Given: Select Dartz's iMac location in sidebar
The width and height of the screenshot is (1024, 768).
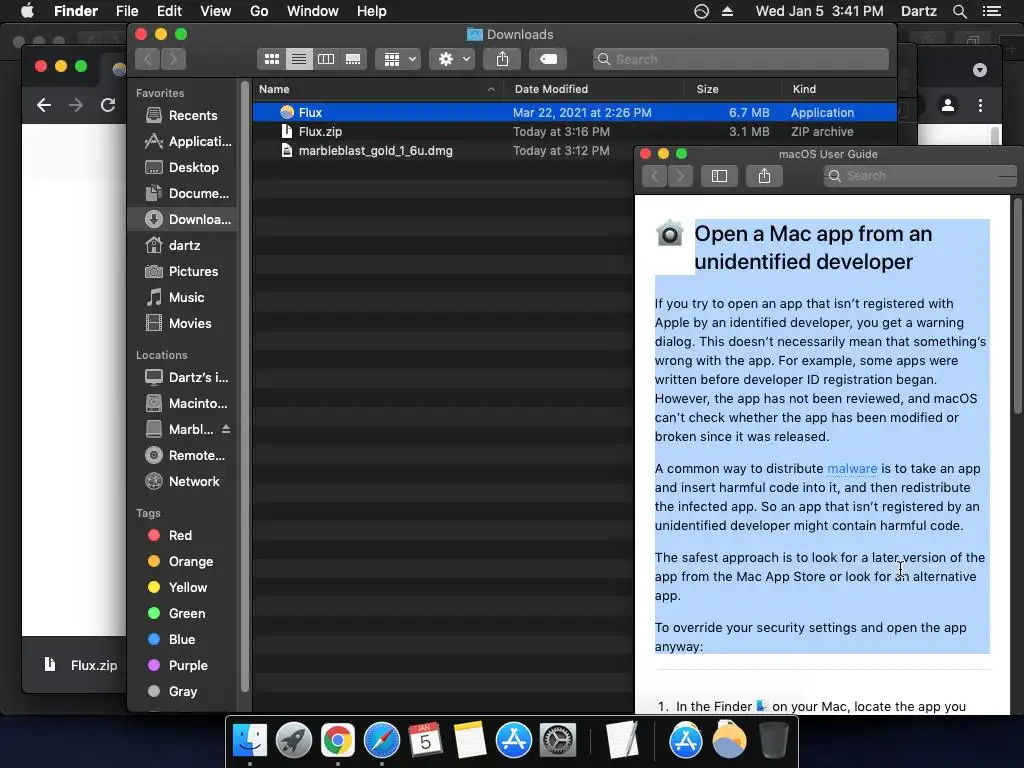Looking at the screenshot, I should (x=182, y=377).
